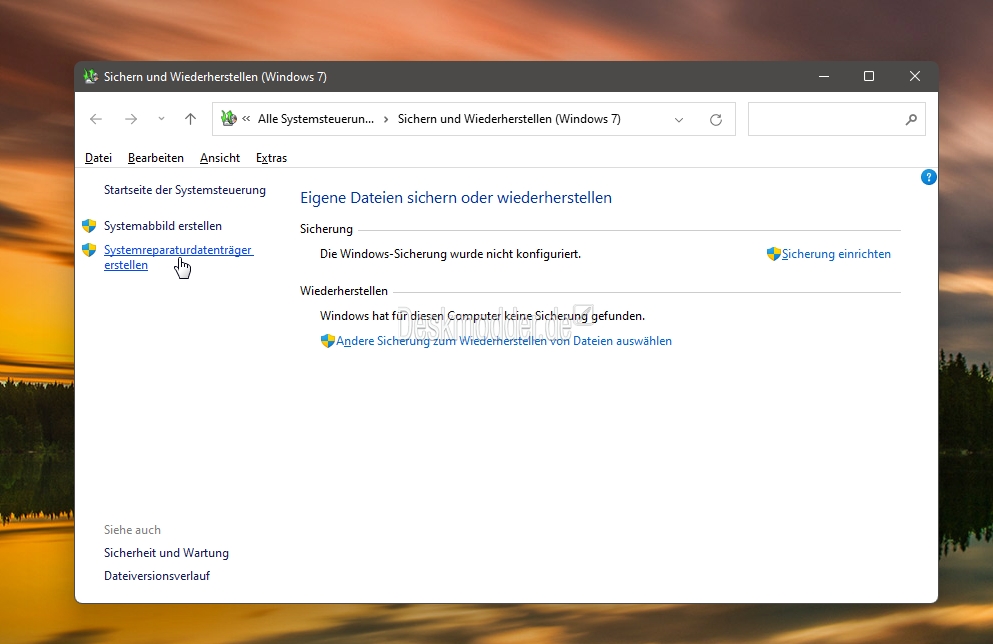This screenshot has width=993, height=644.
Task: Click the back navigation arrow
Action: point(96,119)
